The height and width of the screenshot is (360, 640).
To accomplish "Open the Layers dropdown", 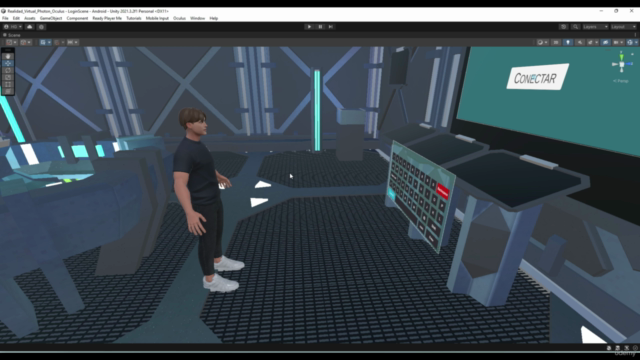I will [x=595, y=27].
